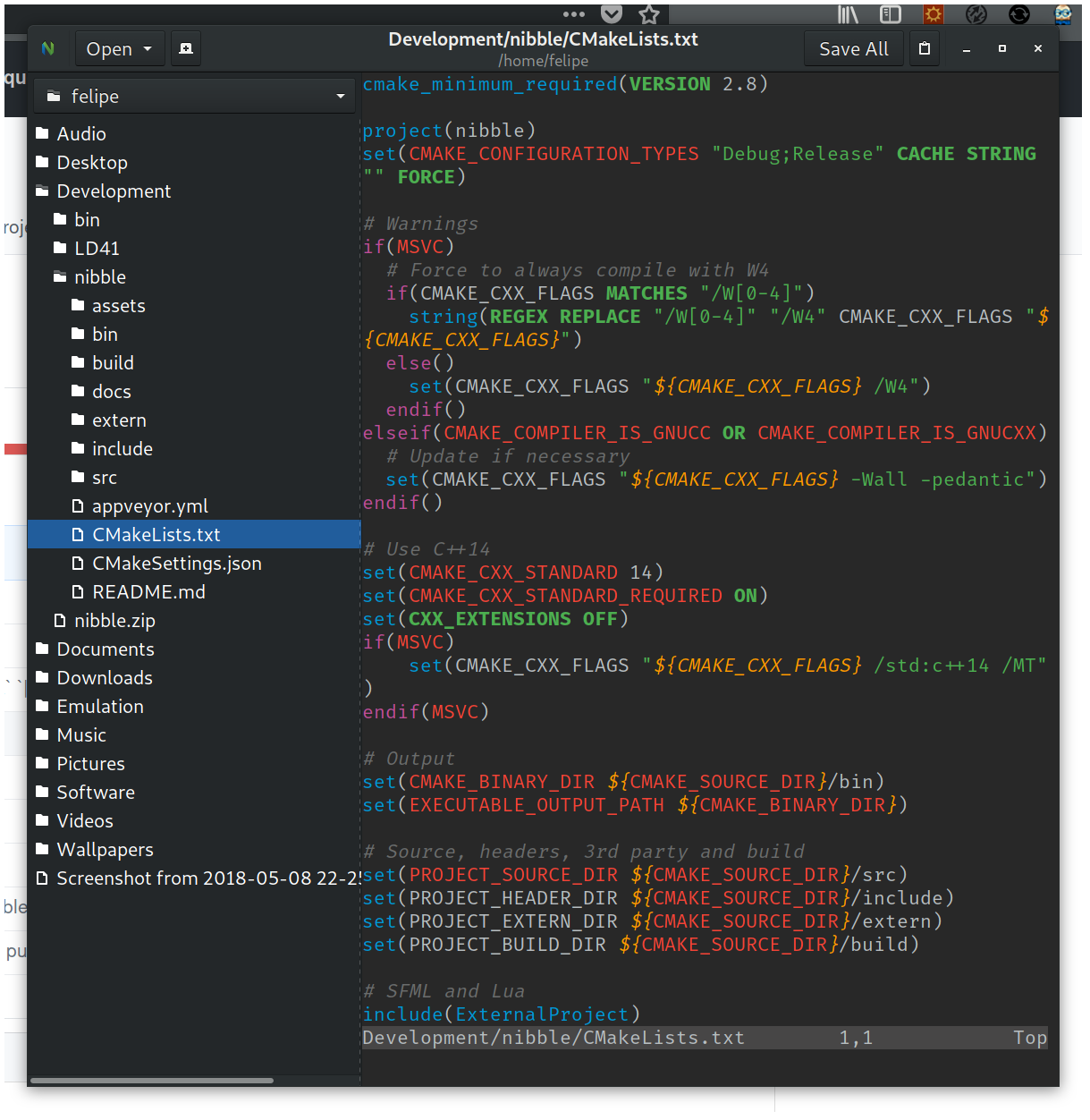Image resolution: width=1090 pixels, height=1120 pixels.
Task: Click the folder icon beside Pictures
Action: tap(42, 764)
